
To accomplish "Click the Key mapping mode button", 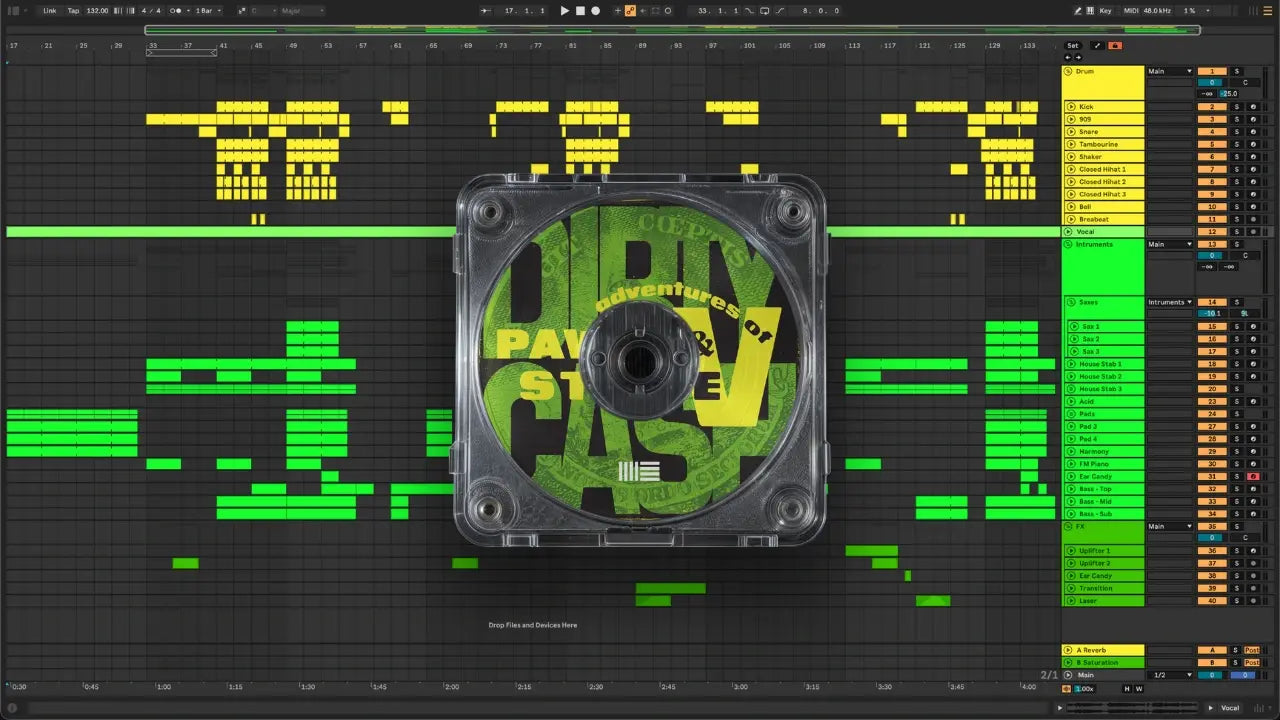I will pyautogui.click(x=1105, y=11).
